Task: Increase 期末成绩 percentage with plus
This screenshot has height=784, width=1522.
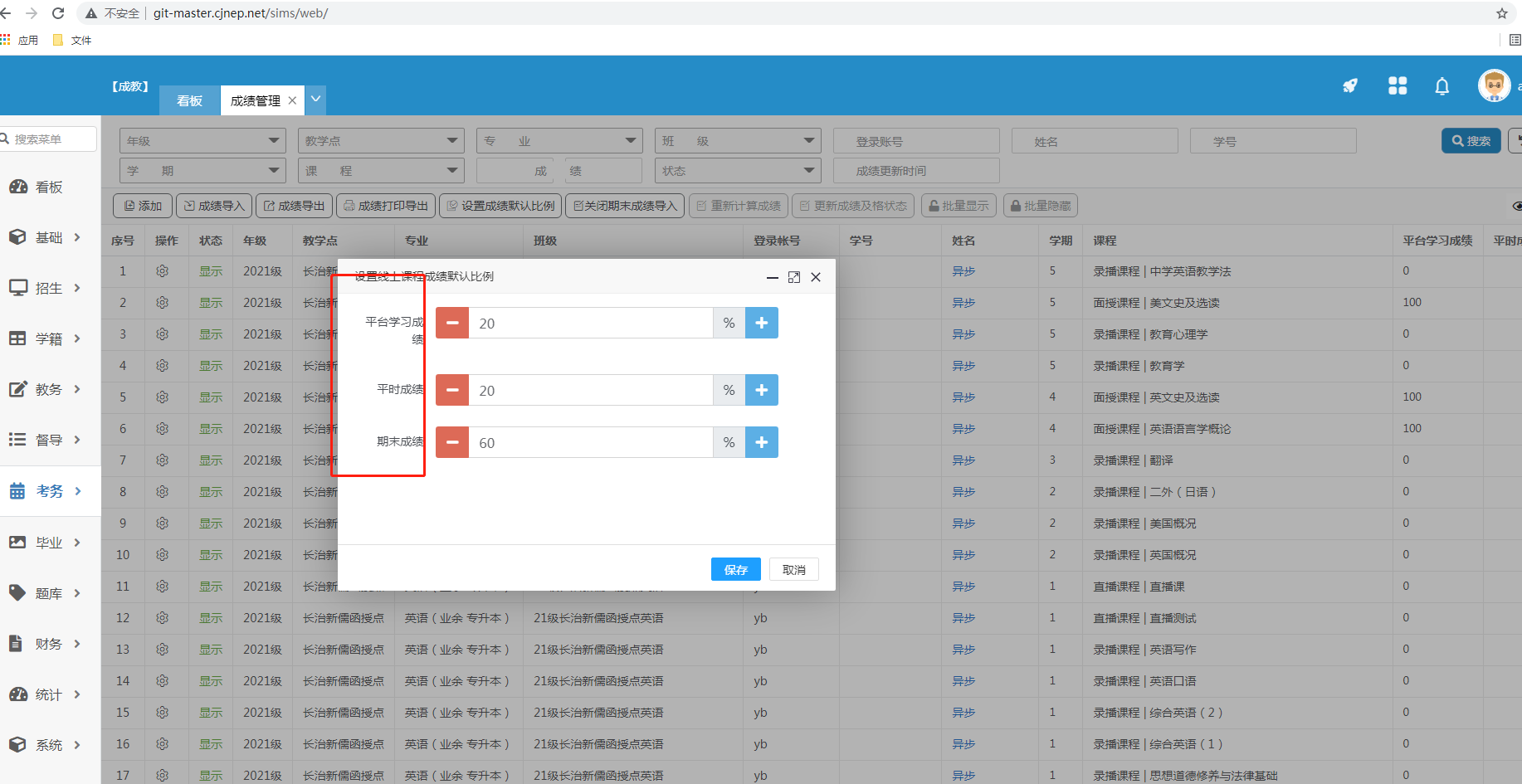Action: (x=762, y=442)
